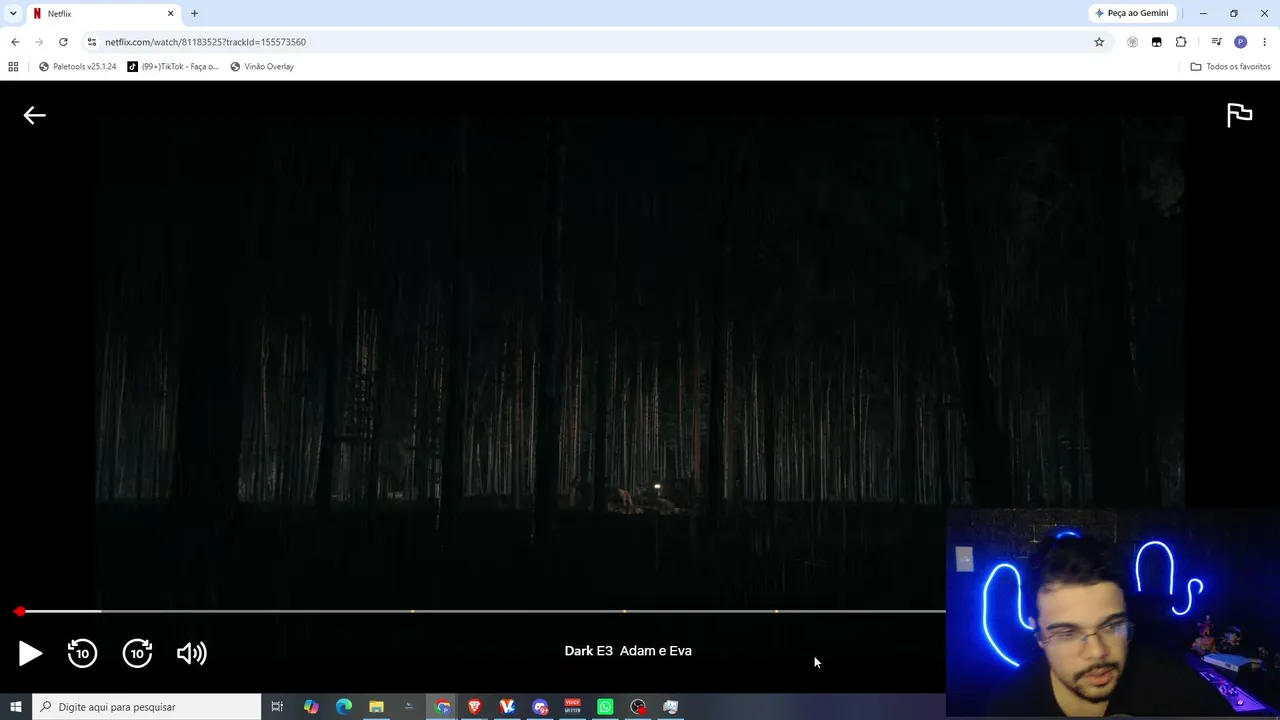The width and height of the screenshot is (1280, 720).
Task: Launch Copilot from the taskbar
Action: [x=311, y=707]
